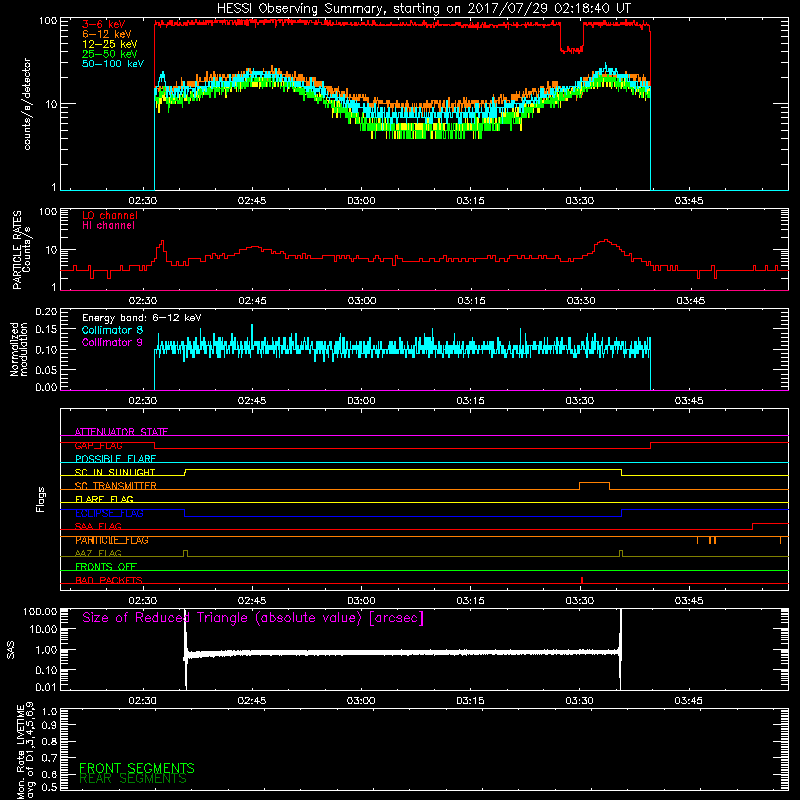This screenshot has width=800, height=800.
Task: Click the SC_IN_SUNLIGHT flag label
Action: coord(115,472)
